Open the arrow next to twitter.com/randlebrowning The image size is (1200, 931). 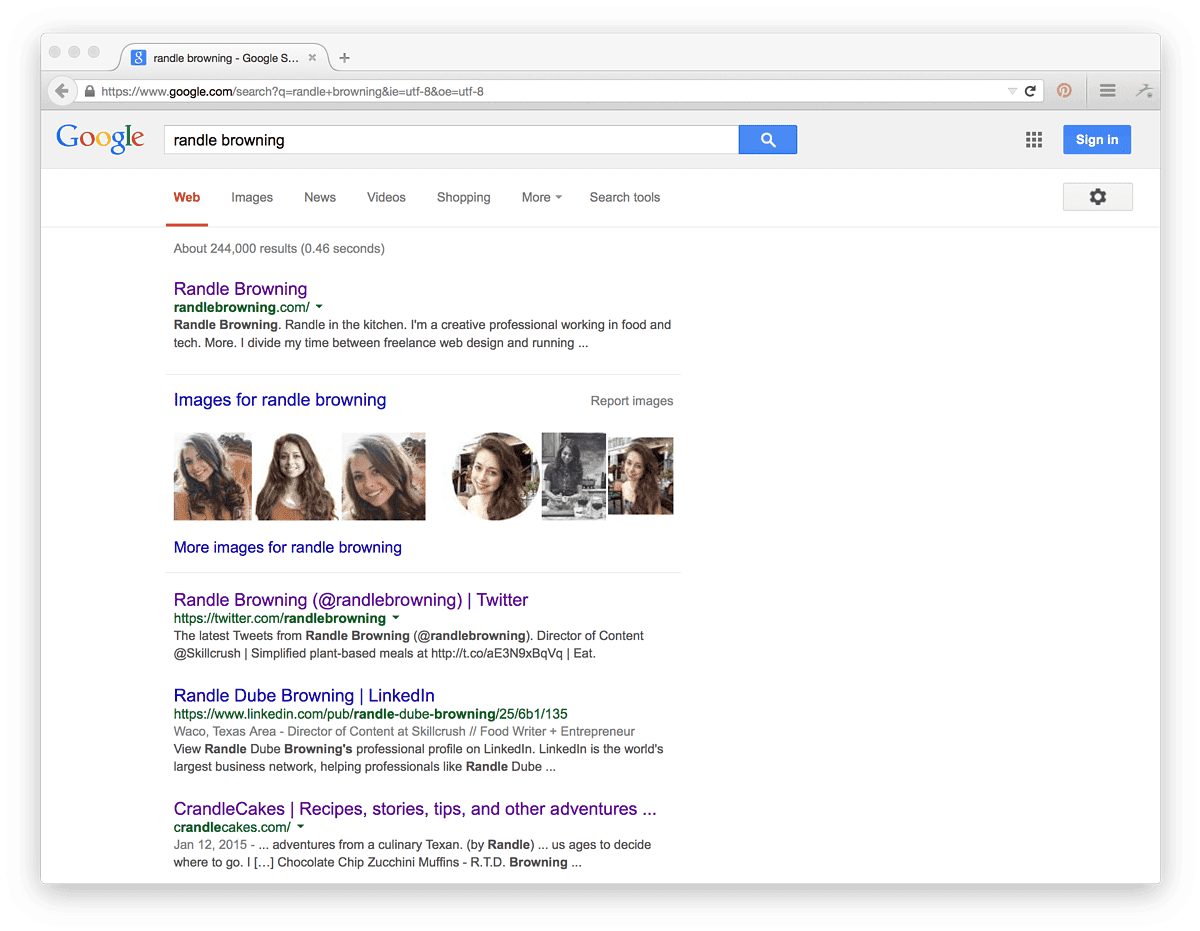396,618
